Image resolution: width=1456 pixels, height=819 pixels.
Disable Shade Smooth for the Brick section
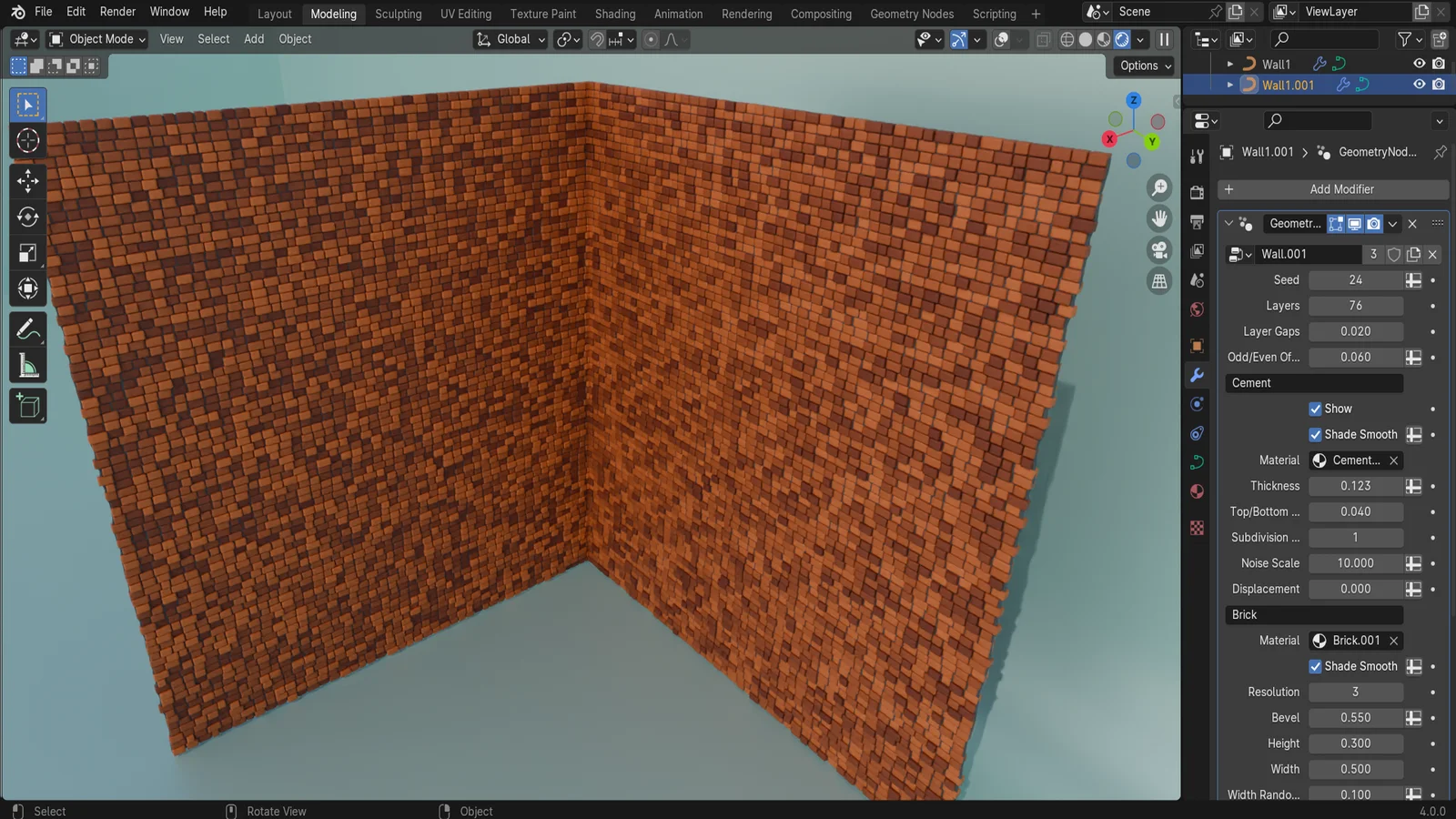pos(1315,666)
